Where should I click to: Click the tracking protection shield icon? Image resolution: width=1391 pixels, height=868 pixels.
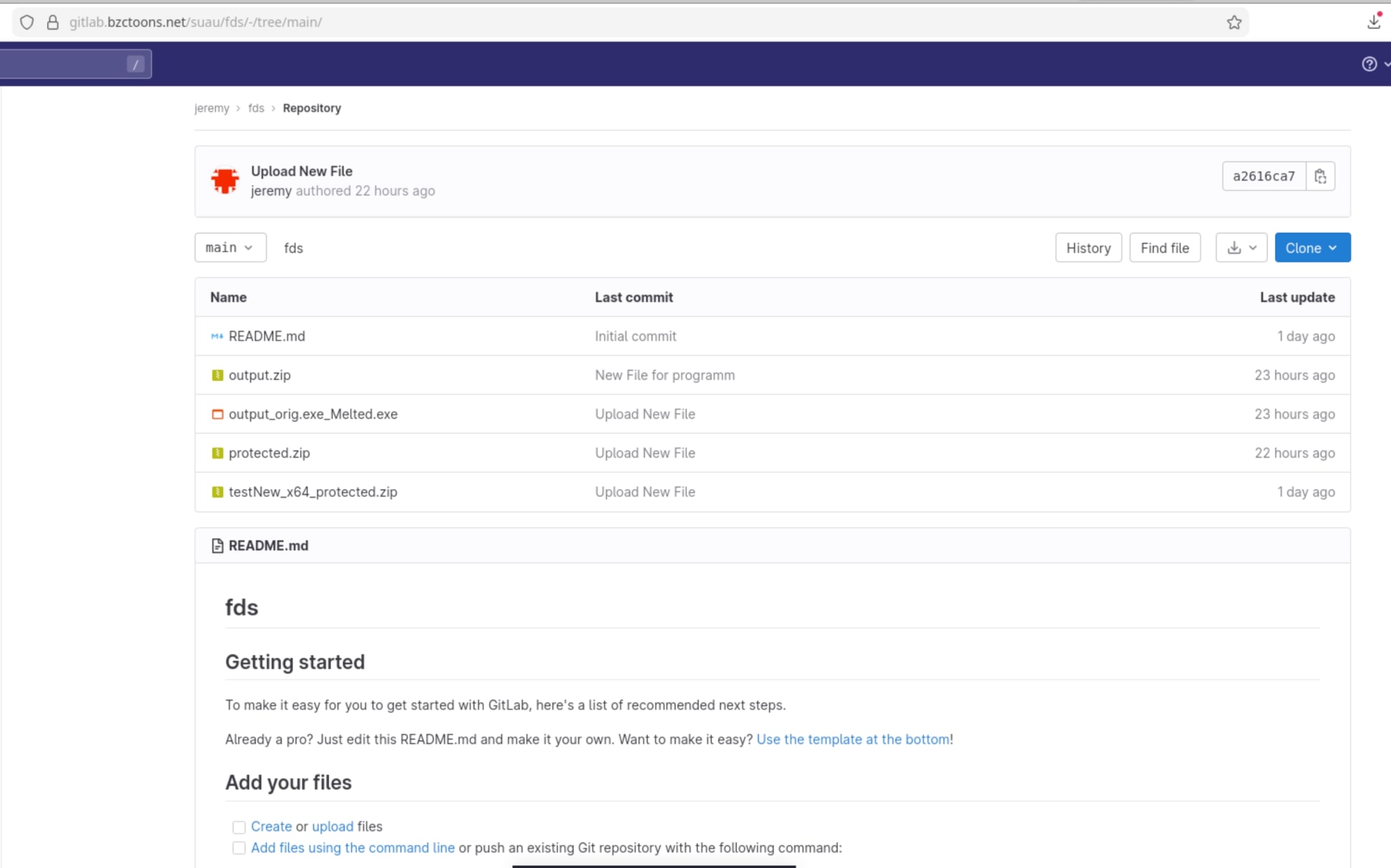[x=26, y=22]
